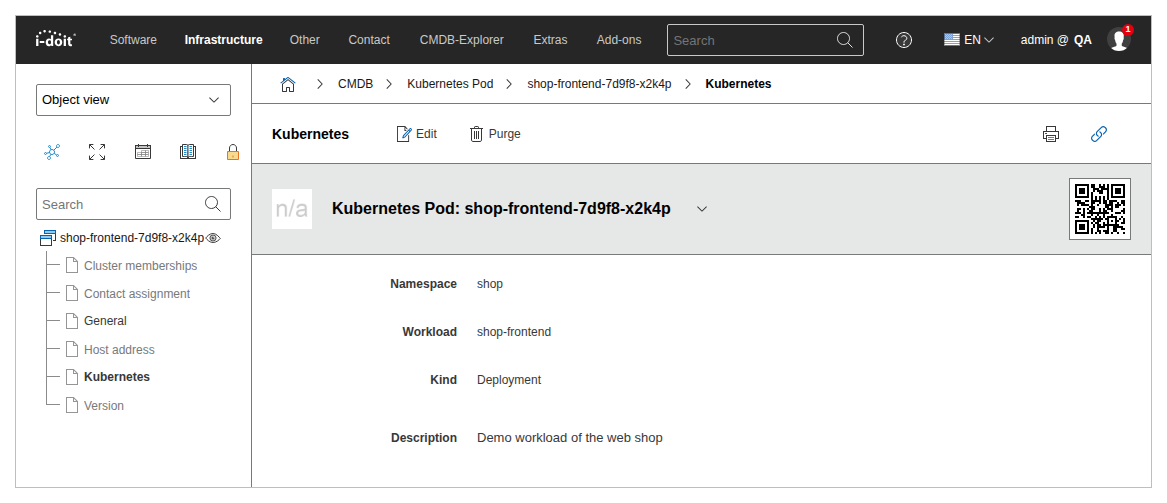Click the Edit button
1167x503 pixels.
click(417, 134)
